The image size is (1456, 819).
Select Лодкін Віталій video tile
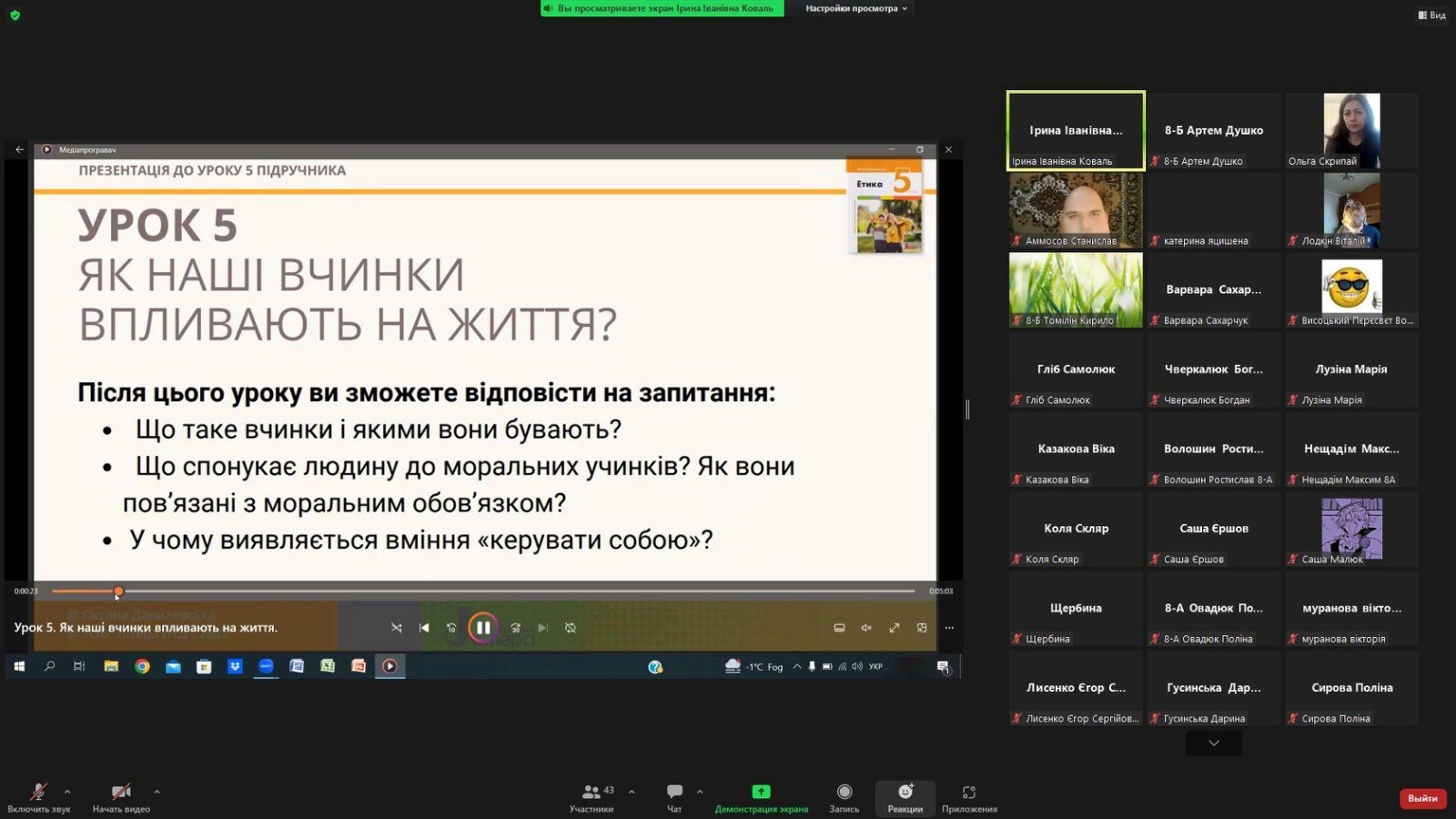click(1351, 210)
